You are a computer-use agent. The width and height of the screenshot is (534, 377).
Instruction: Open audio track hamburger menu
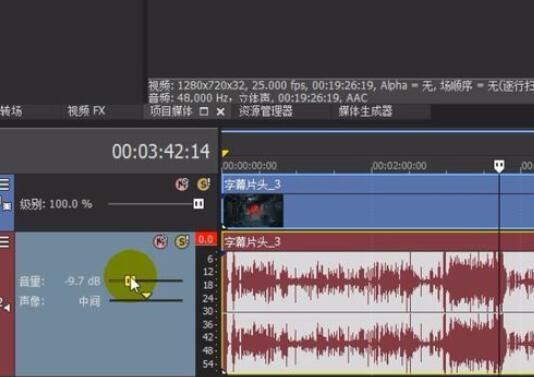point(4,242)
